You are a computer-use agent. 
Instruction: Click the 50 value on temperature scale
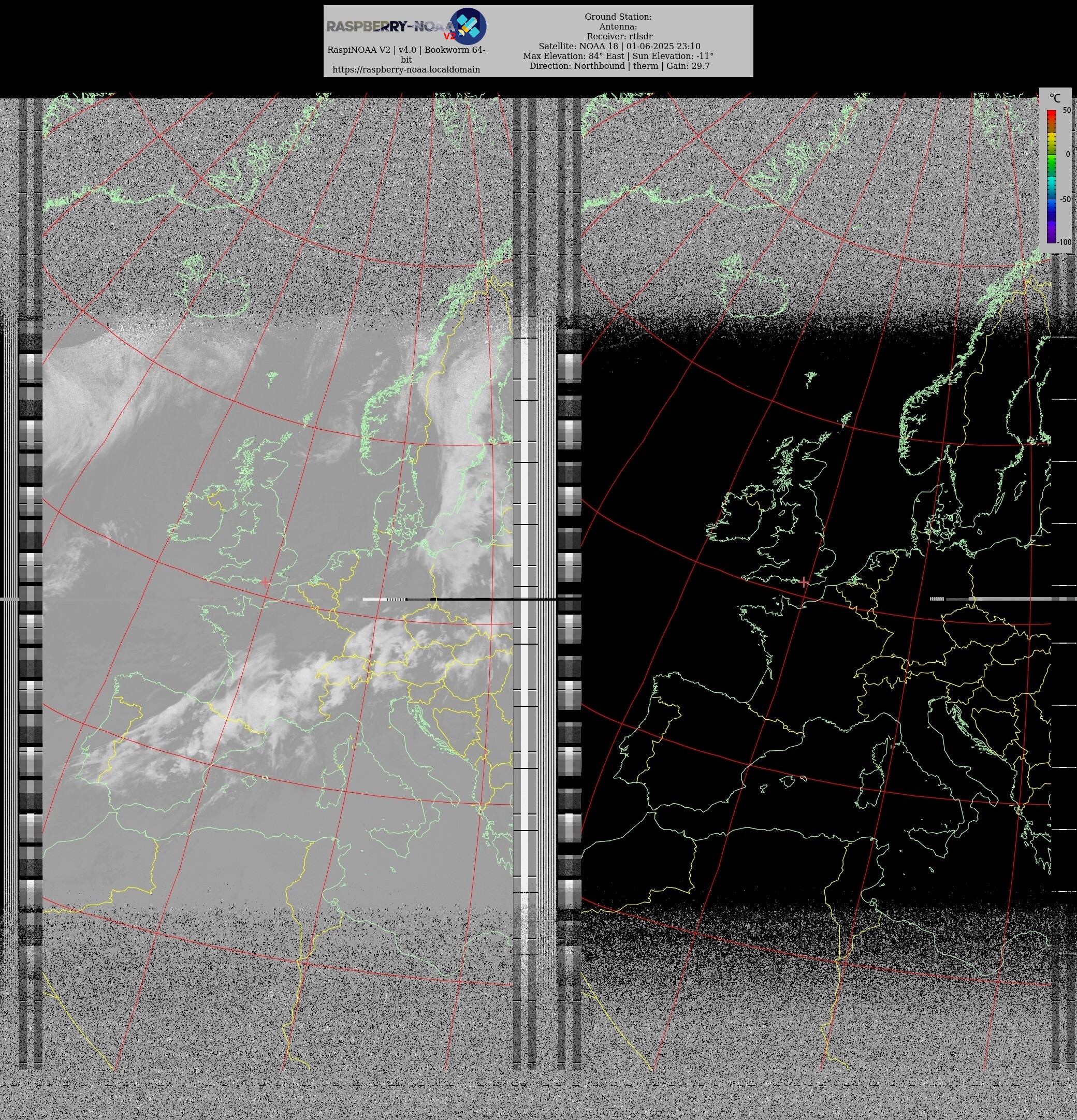[1067, 110]
